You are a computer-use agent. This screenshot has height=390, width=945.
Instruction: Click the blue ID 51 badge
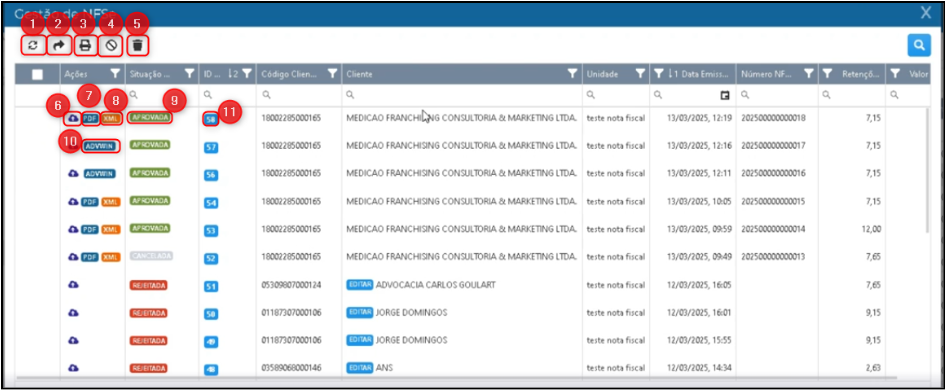click(x=211, y=286)
